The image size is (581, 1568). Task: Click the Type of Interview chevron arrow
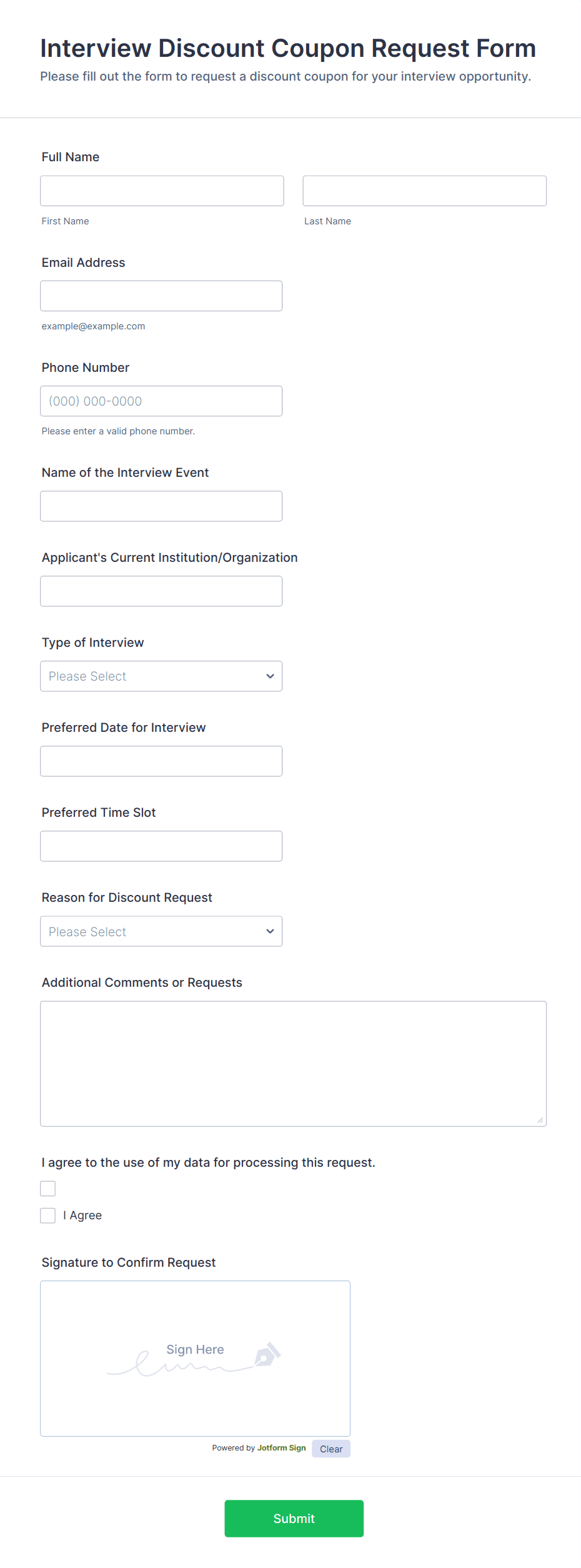(270, 676)
